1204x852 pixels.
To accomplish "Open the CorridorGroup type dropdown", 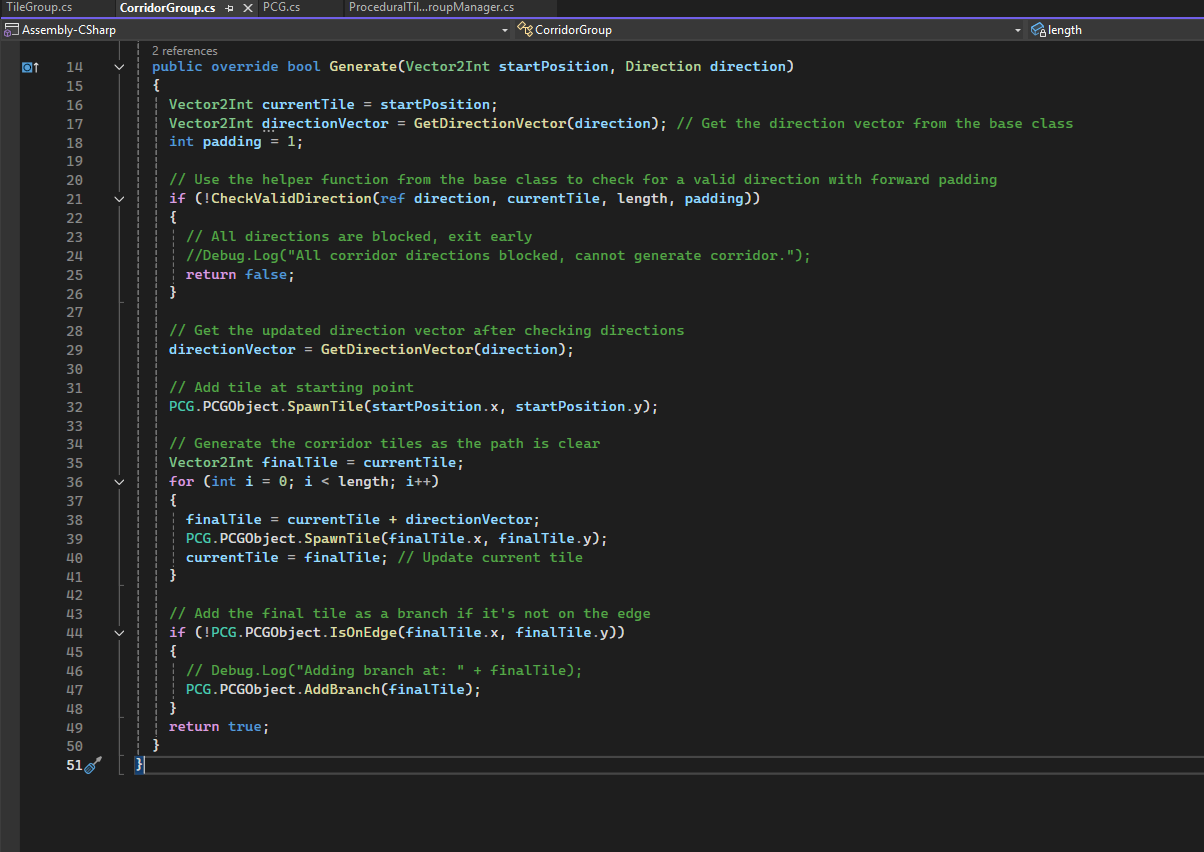I will click(x=1018, y=30).
